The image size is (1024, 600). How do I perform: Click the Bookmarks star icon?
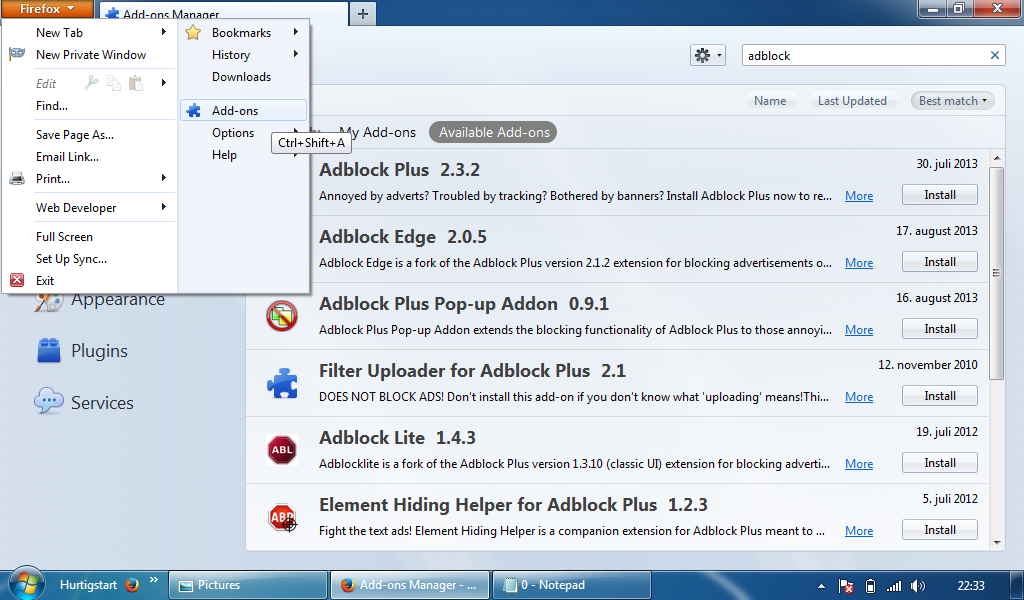[x=193, y=33]
